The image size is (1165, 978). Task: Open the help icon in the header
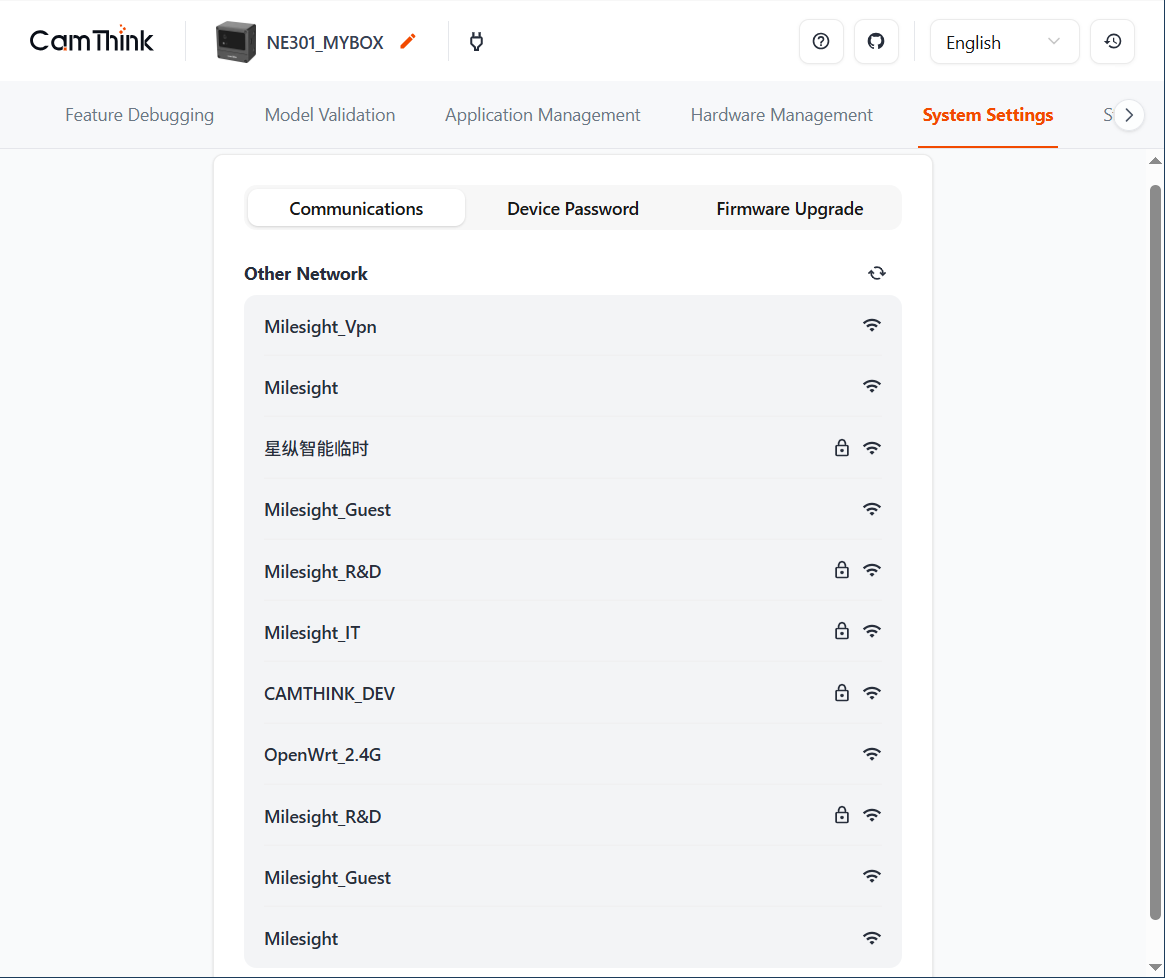tap(821, 41)
